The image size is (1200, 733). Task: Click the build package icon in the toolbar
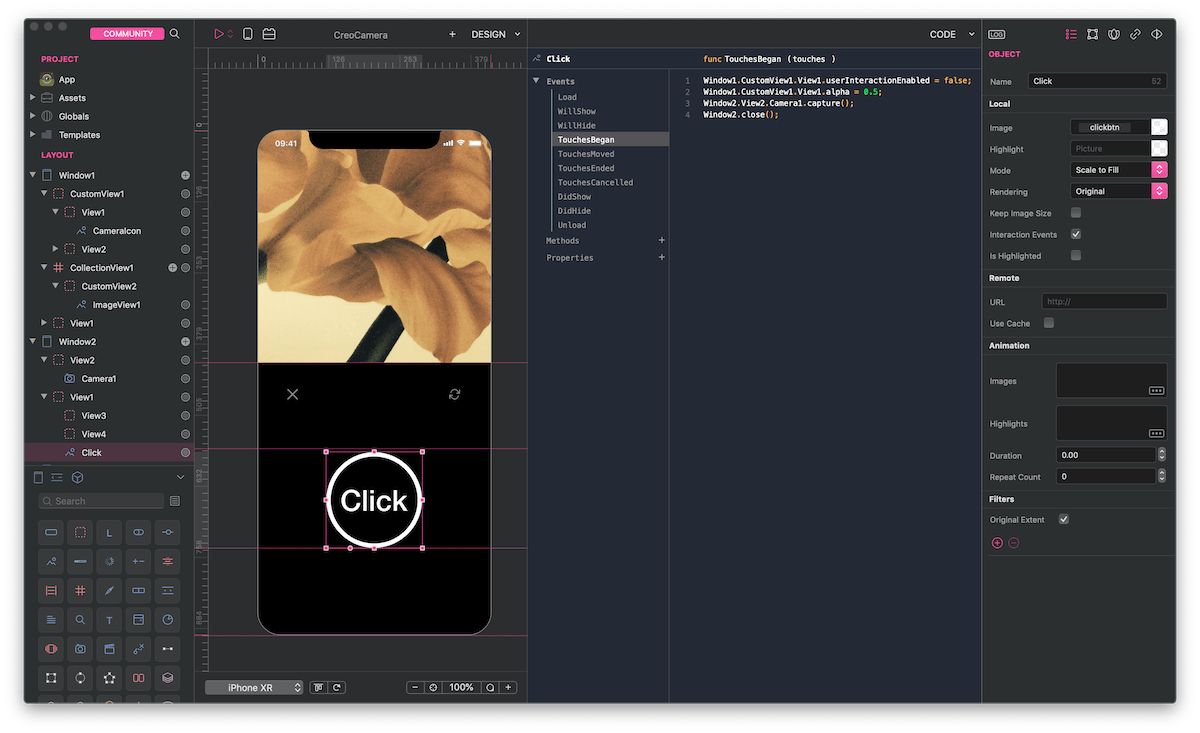click(269, 34)
